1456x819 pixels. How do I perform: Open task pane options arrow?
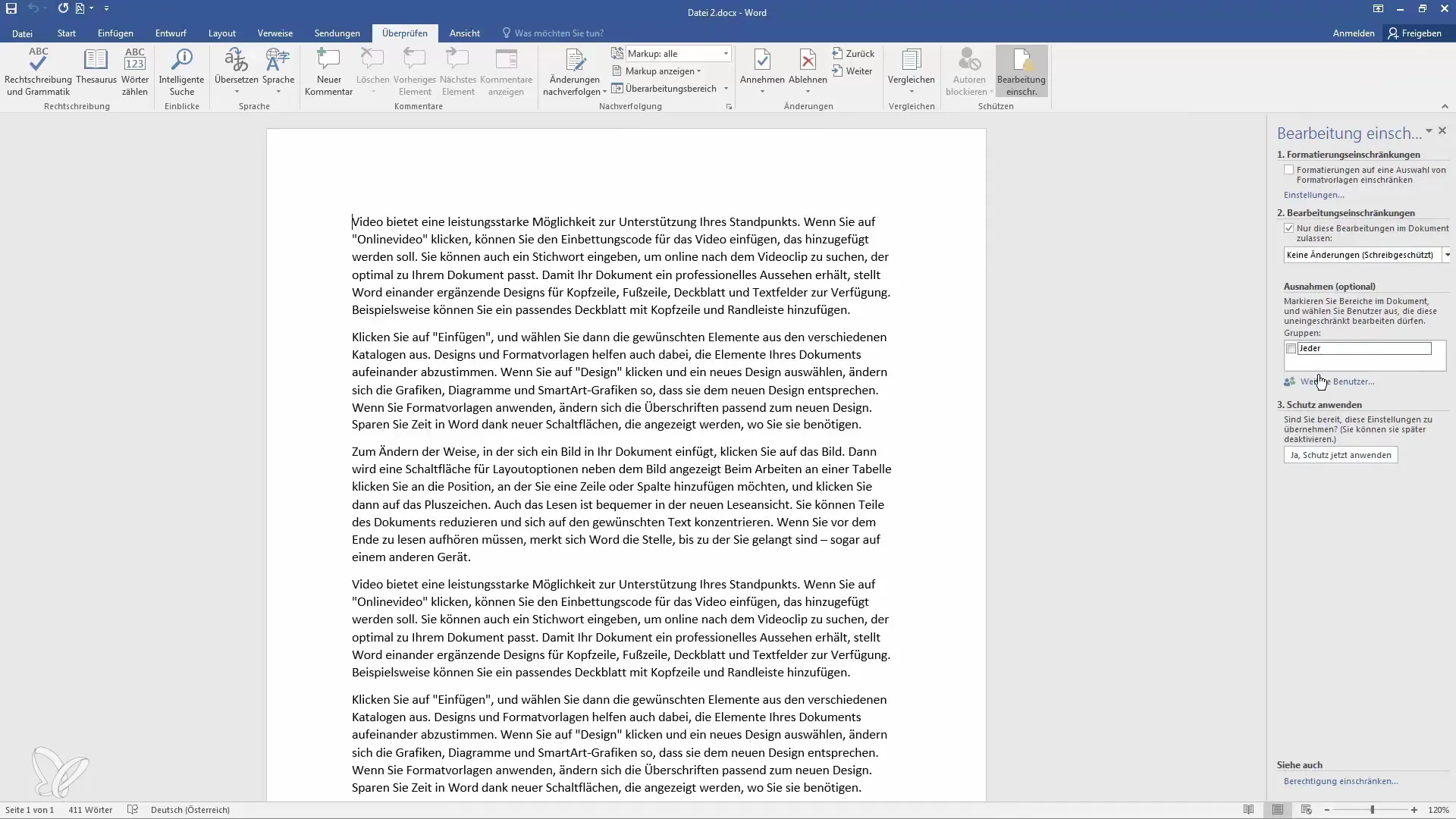tap(1429, 131)
